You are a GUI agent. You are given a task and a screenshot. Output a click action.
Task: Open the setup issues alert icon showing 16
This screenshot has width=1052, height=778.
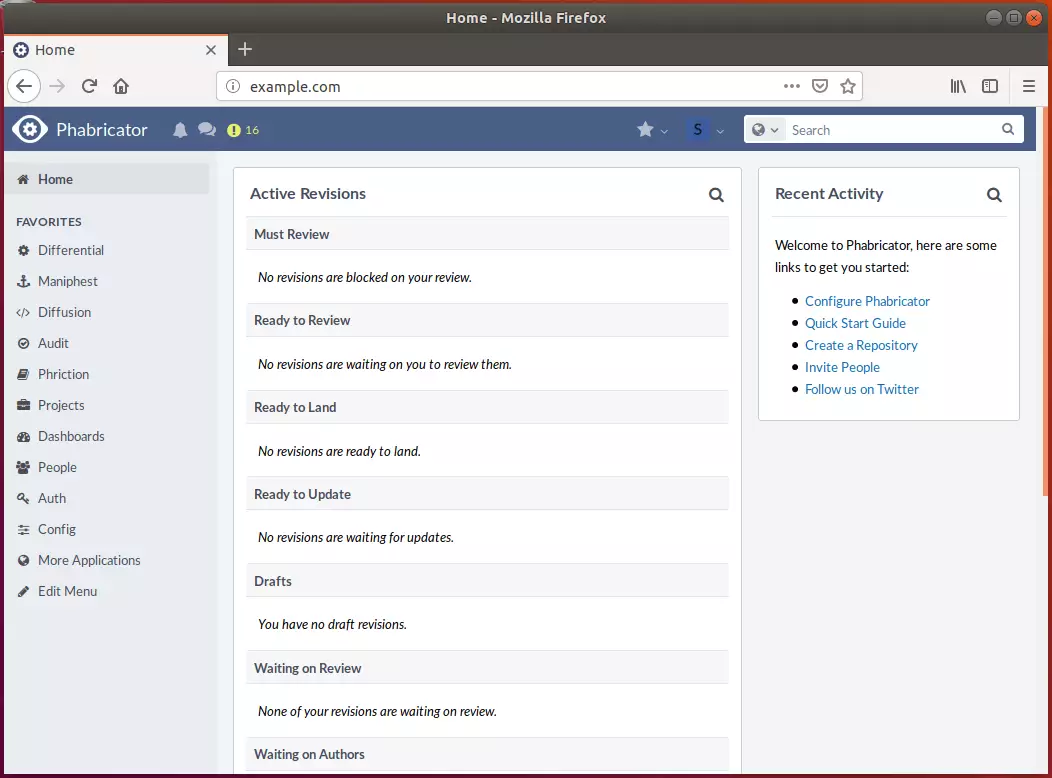tap(243, 130)
